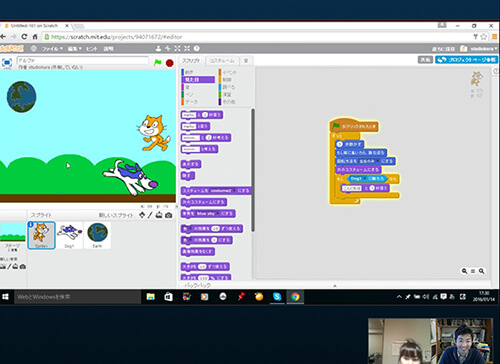Click the green flag to start the project

coord(158,63)
